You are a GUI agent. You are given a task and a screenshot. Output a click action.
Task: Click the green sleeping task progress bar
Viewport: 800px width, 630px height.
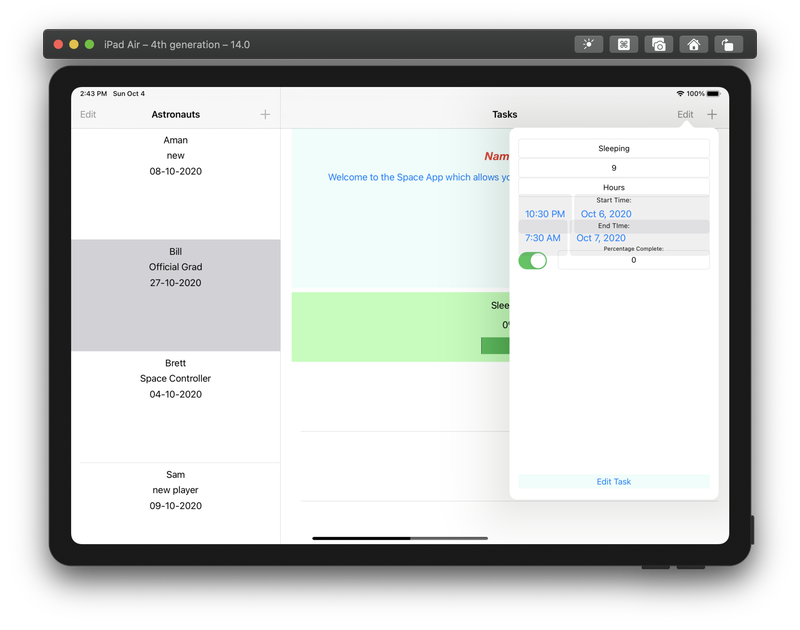point(495,345)
